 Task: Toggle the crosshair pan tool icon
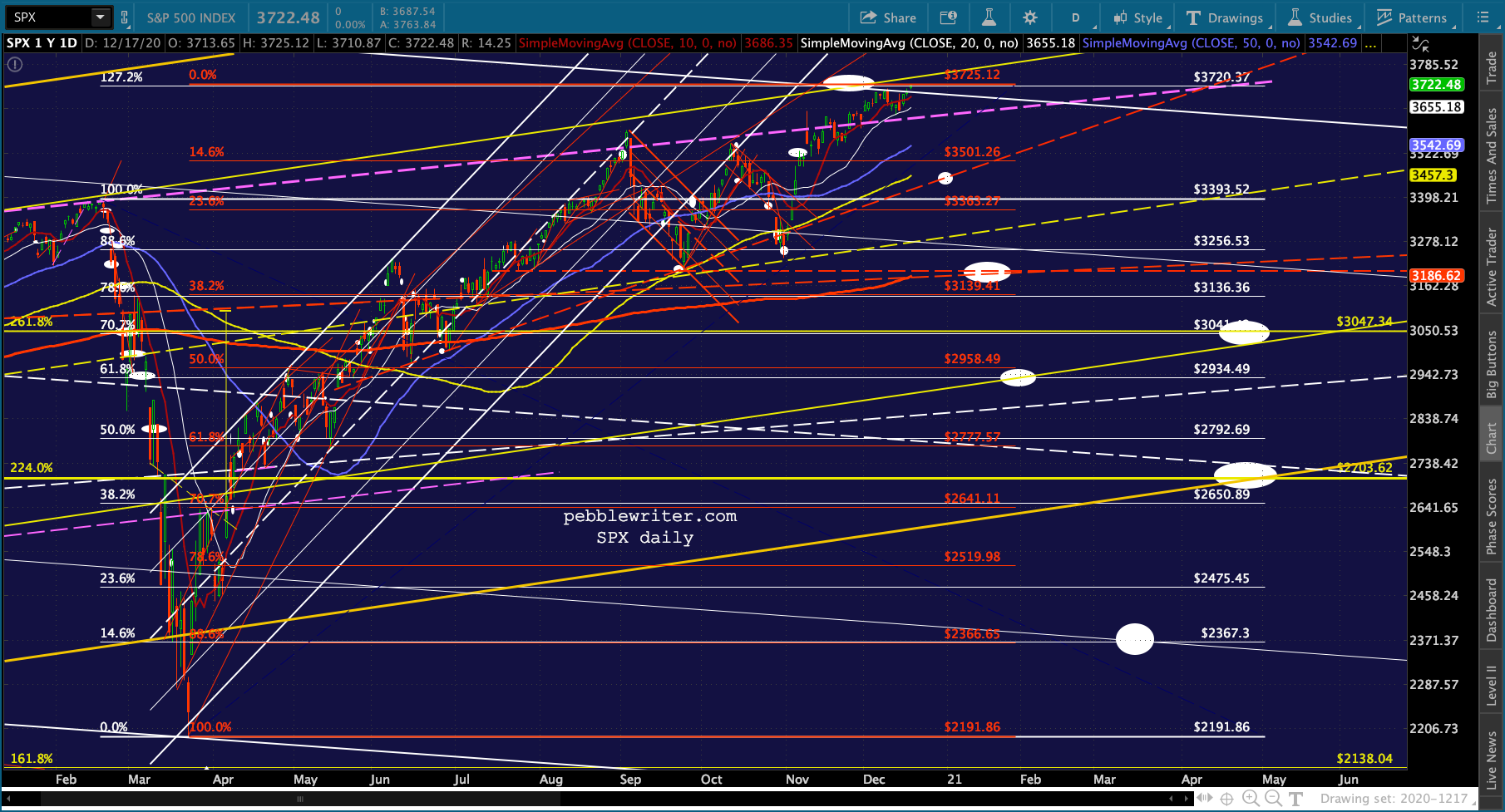(1226, 799)
